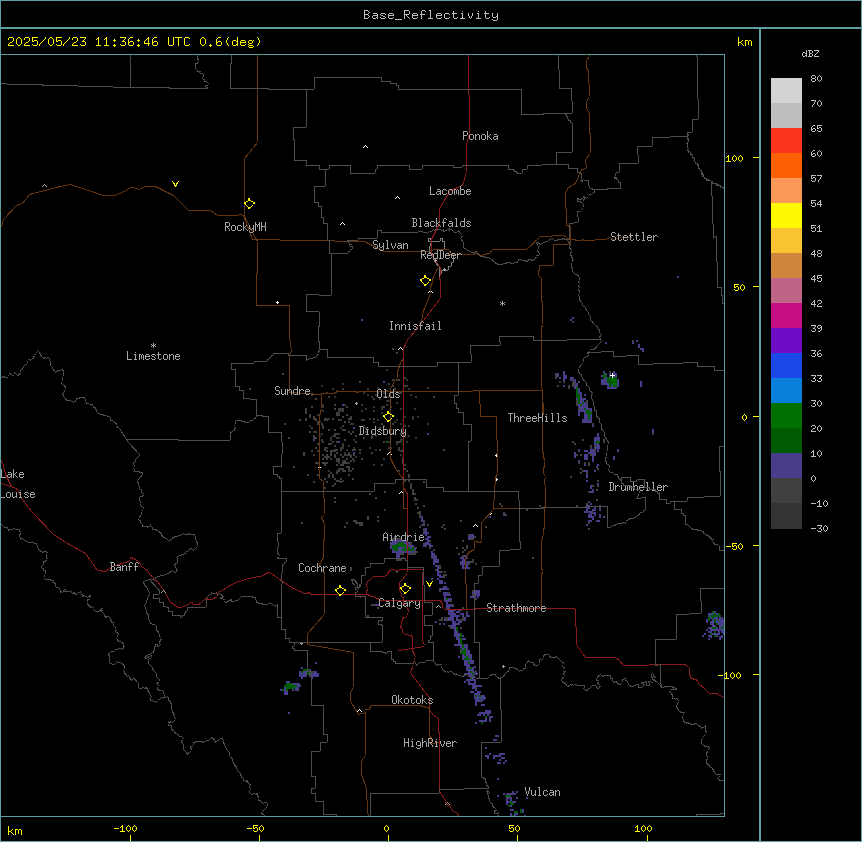Viewport: 862px width, 842px height.
Task: Select the Okotoks label
Action: click(412, 700)
